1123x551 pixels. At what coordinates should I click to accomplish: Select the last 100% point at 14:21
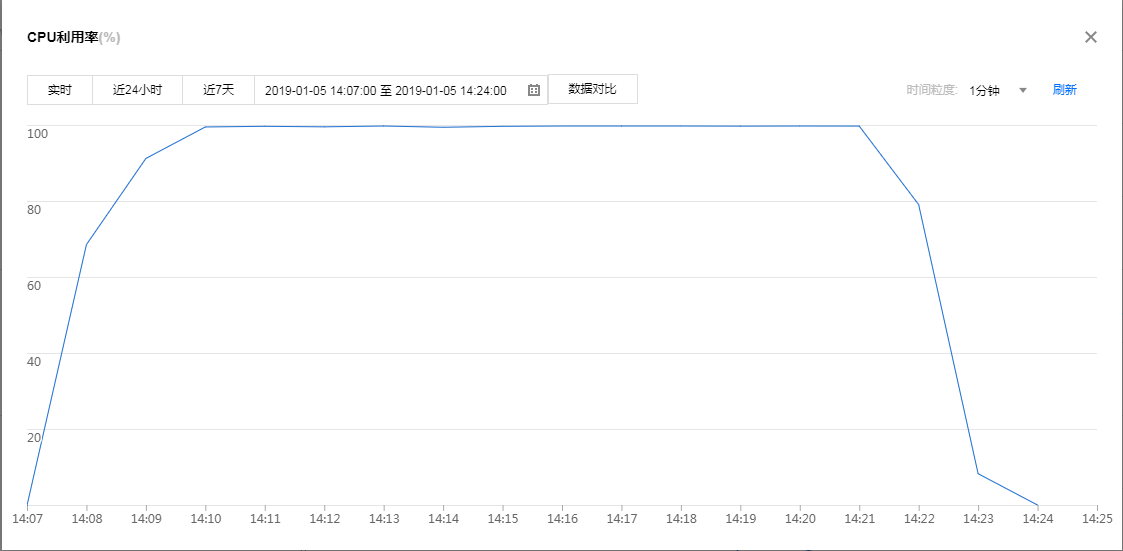tap(859, 126)
